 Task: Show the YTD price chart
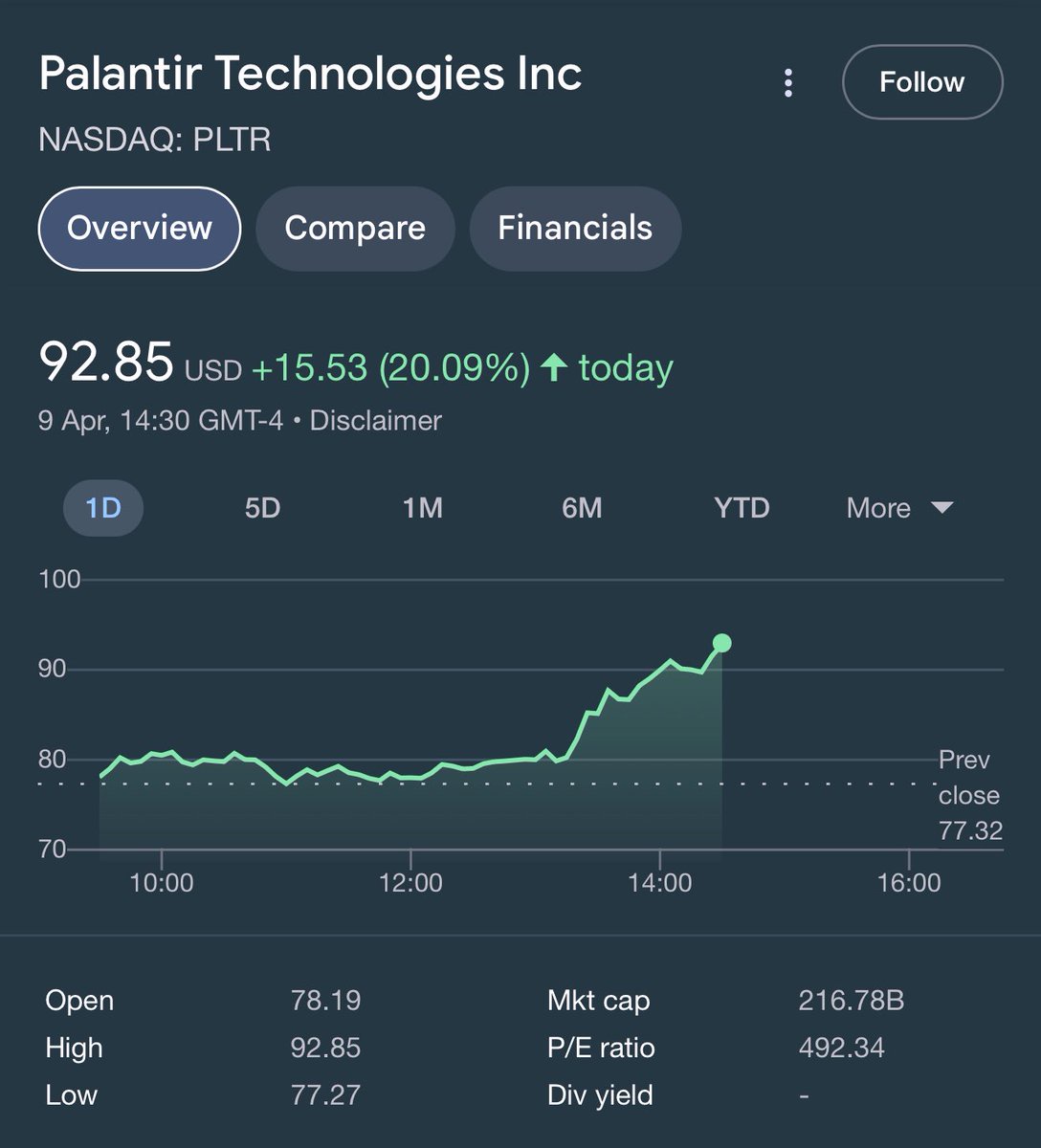pos(742,508)
